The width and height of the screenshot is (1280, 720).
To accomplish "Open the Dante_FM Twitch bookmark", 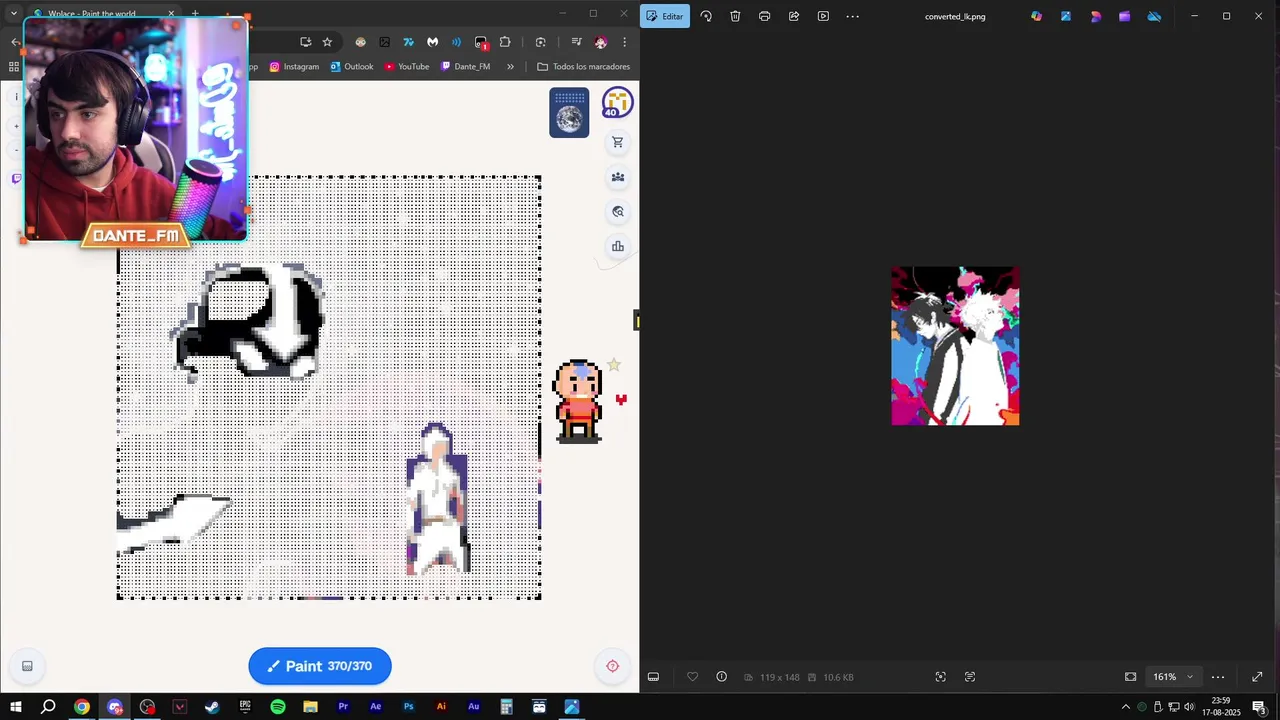I will point(465,67).
